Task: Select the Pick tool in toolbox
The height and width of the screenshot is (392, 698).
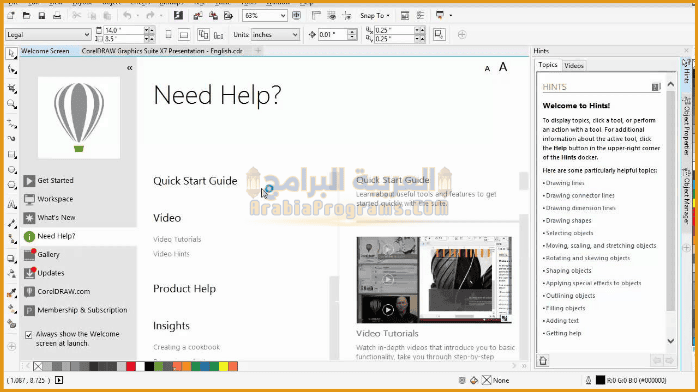Action: (12, 53)
